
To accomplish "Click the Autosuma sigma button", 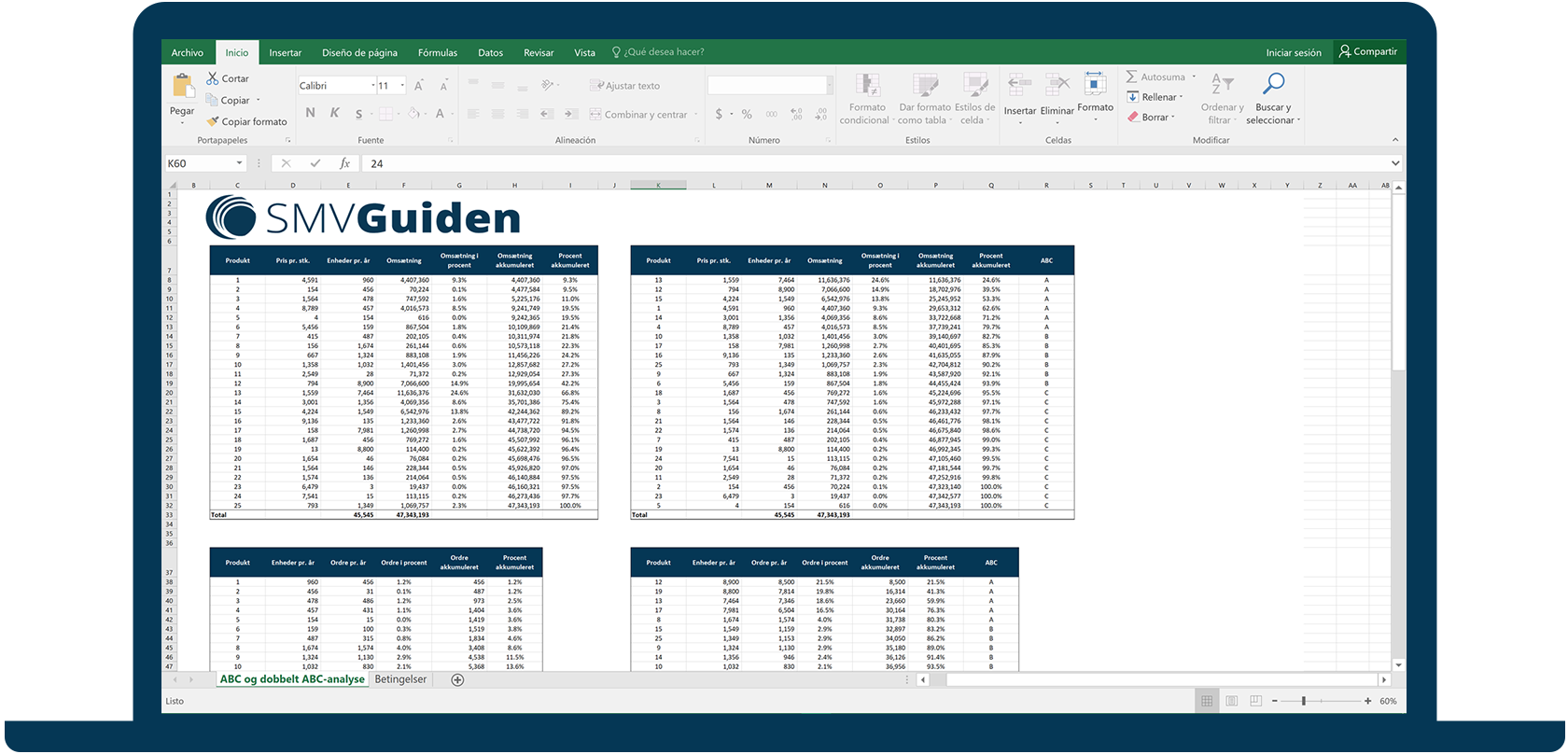I will pyautogui.click(x=1155, y=77).
